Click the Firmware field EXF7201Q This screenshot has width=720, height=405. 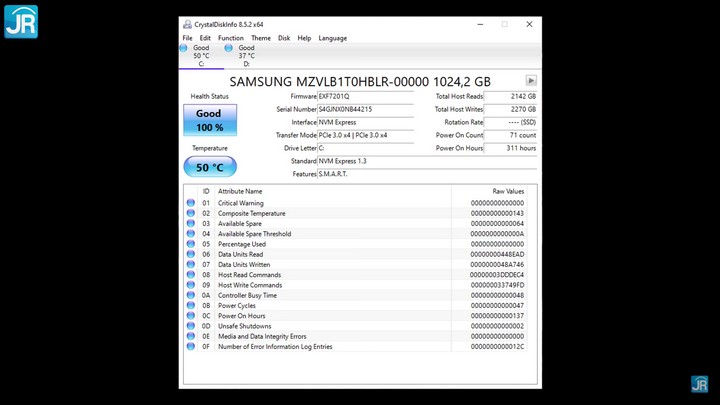(366, 96)
